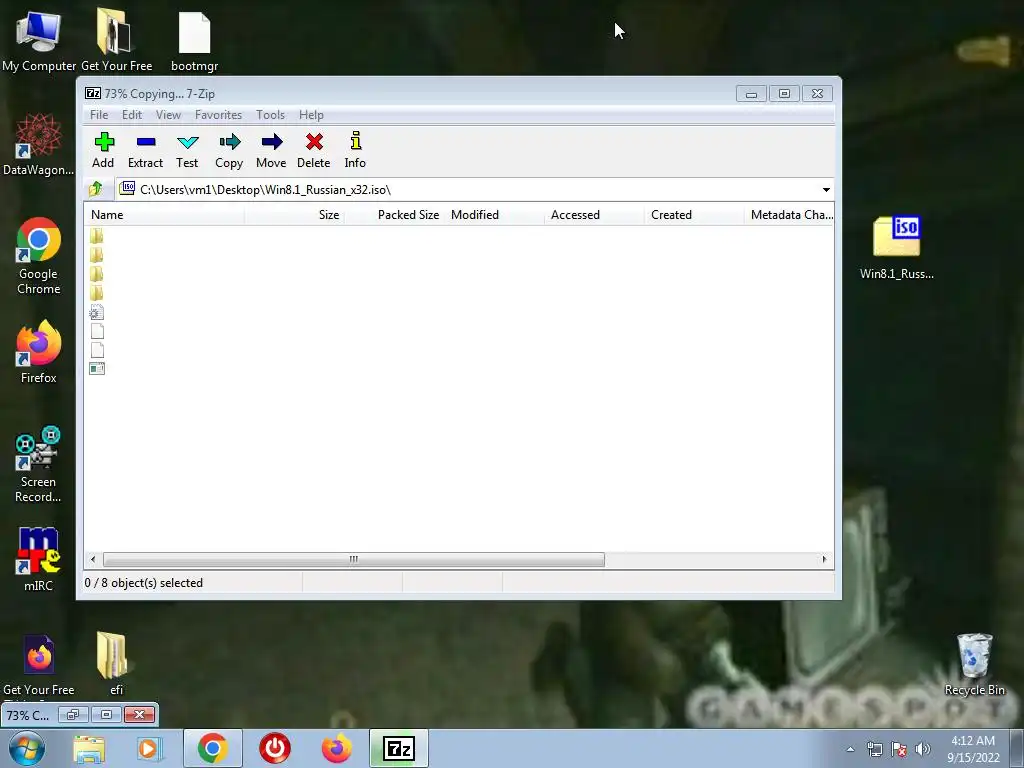Open the Tools menu
The height and width of the screenshot is (768, 1024).
(270, 115)
